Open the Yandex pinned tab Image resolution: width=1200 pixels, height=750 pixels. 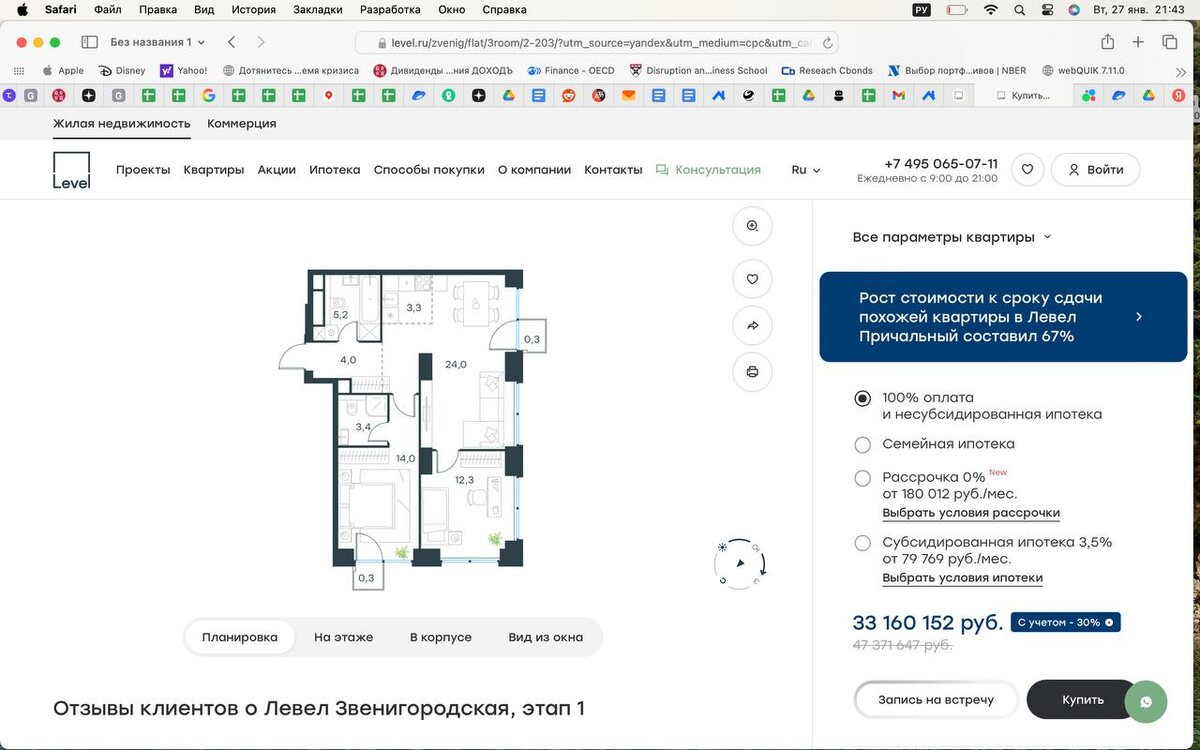(1179, 95)
